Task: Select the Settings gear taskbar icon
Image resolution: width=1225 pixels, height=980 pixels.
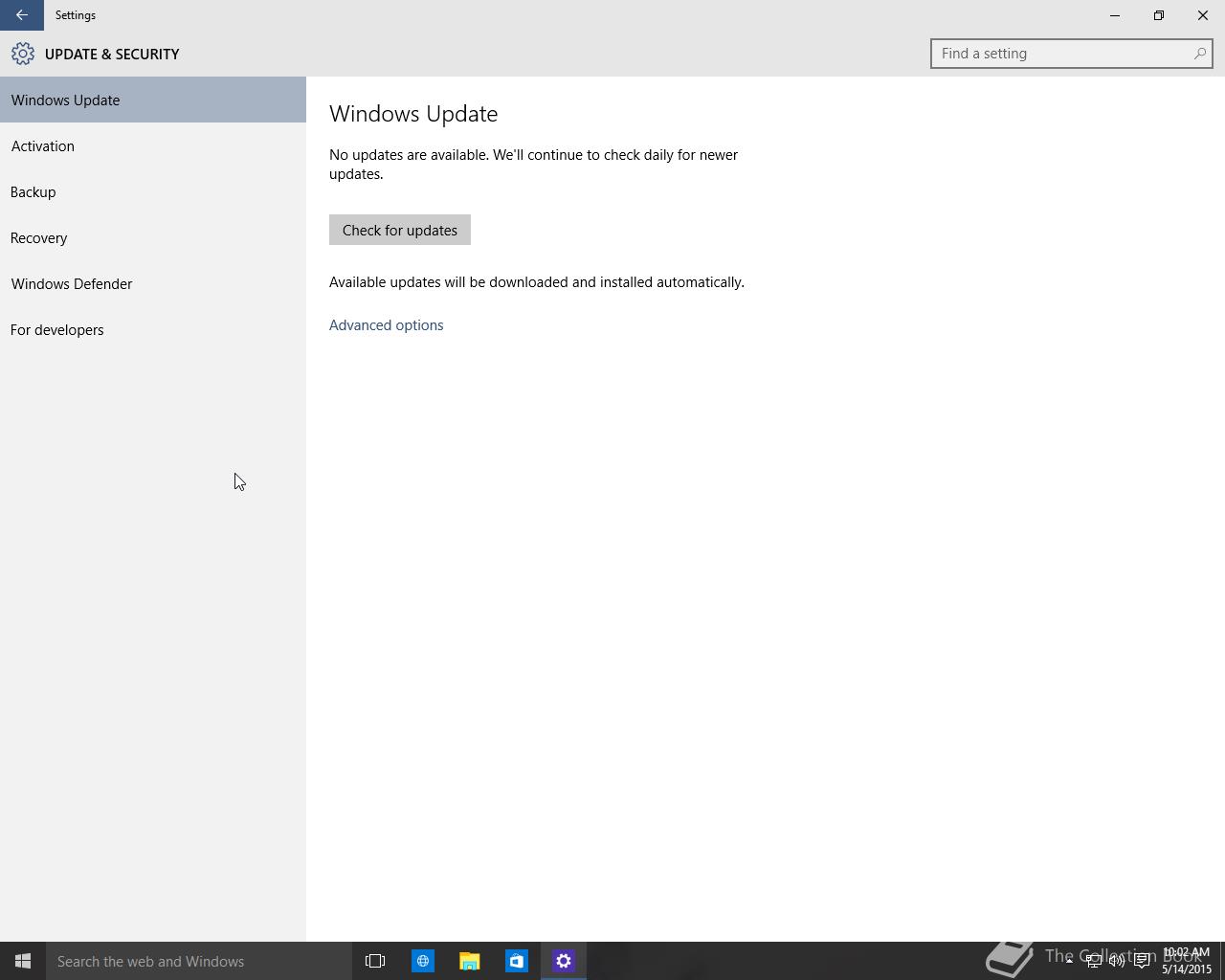Action: 563,961
